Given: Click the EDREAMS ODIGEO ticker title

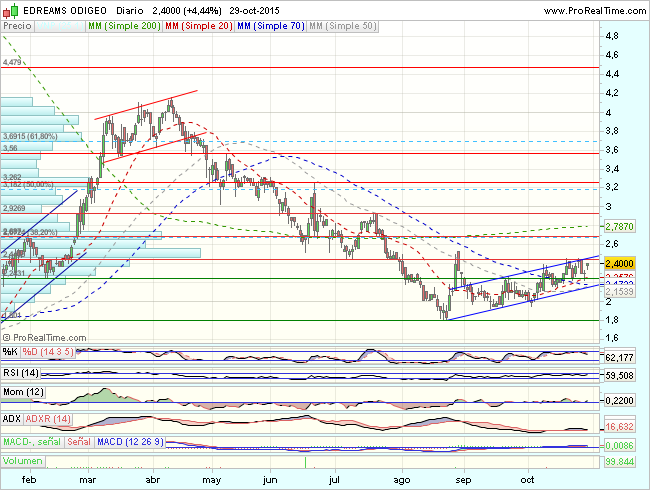Looking at the screenshot, I should coord(65,9).
